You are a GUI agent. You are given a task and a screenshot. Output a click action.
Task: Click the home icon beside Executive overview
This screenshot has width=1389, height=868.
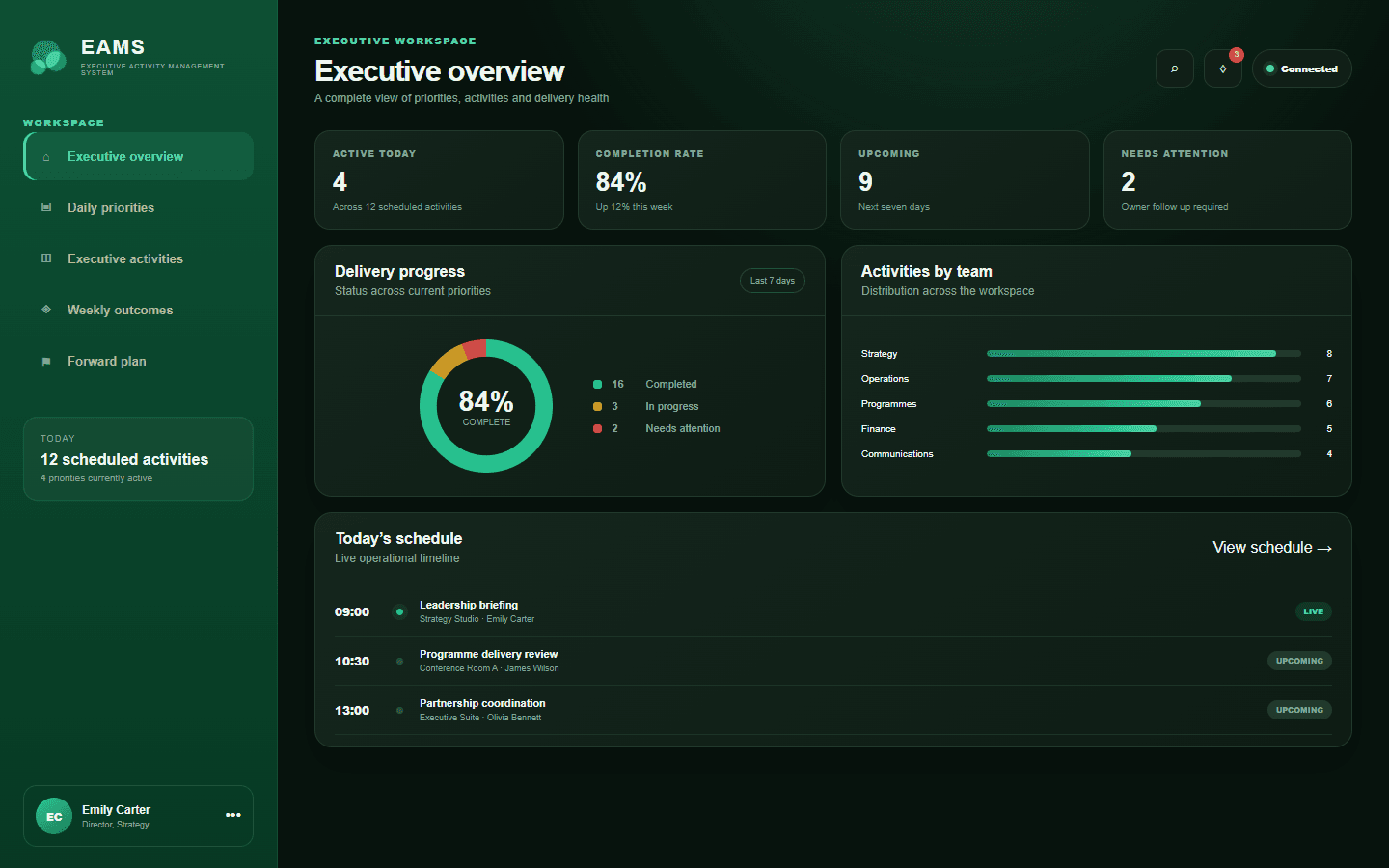pos(46,157)
